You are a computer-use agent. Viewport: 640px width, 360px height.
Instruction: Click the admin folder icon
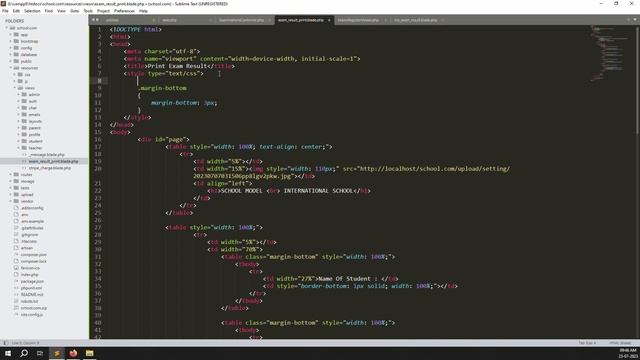coord(24,95)
